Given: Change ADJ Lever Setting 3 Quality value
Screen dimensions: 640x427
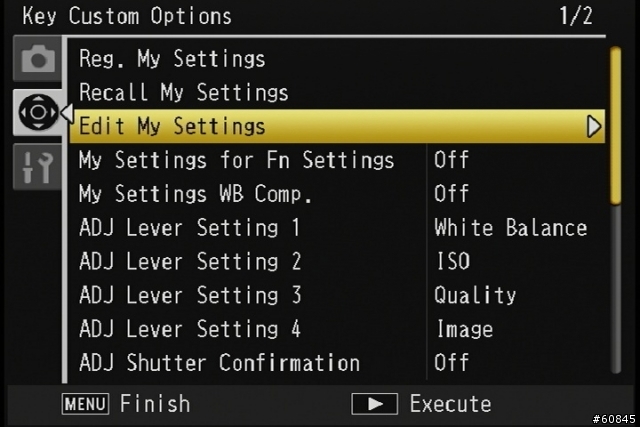Looking at the screenshot, I should (475, 295).
